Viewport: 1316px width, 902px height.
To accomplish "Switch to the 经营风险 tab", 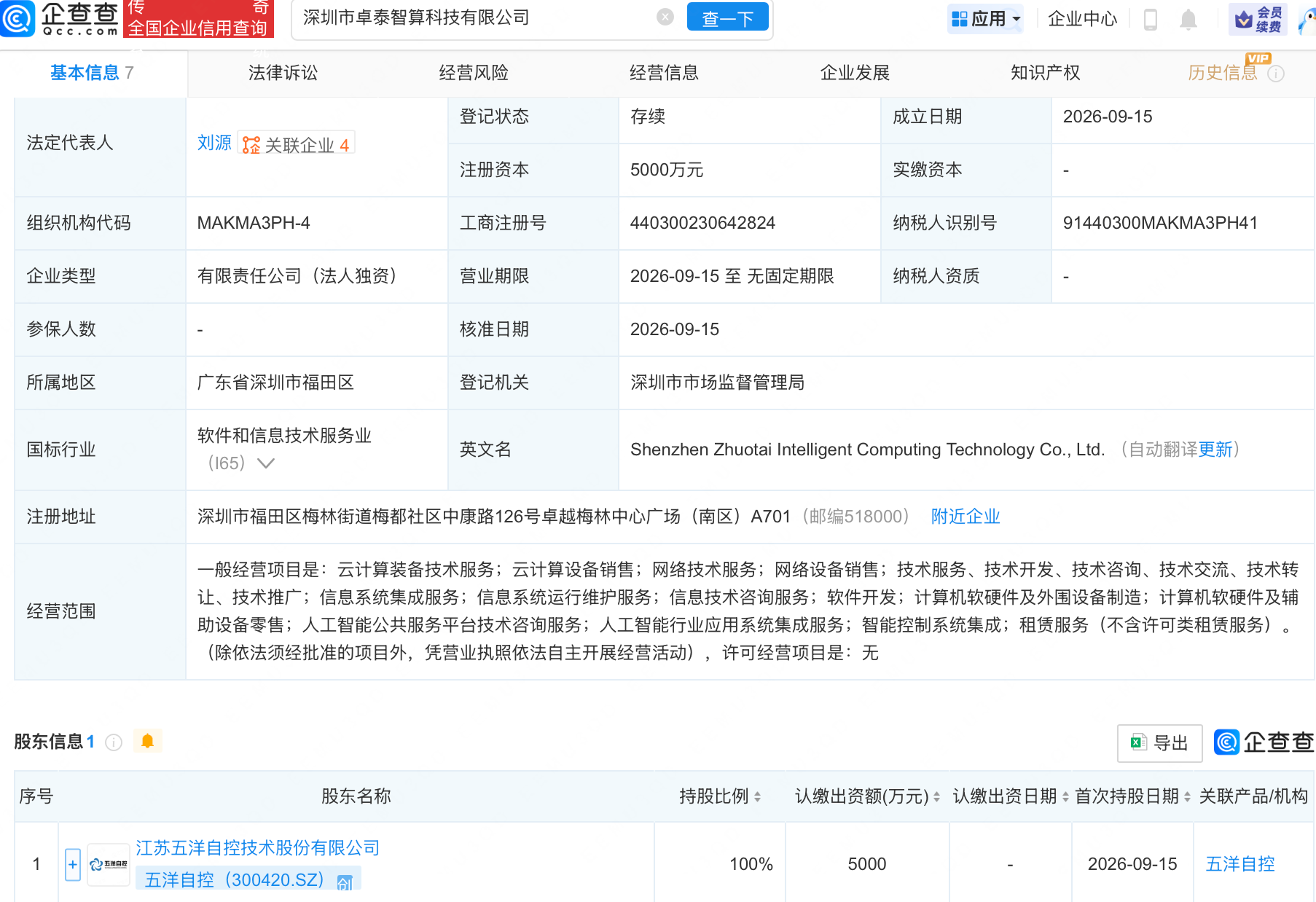I will [x=474, y=73].
